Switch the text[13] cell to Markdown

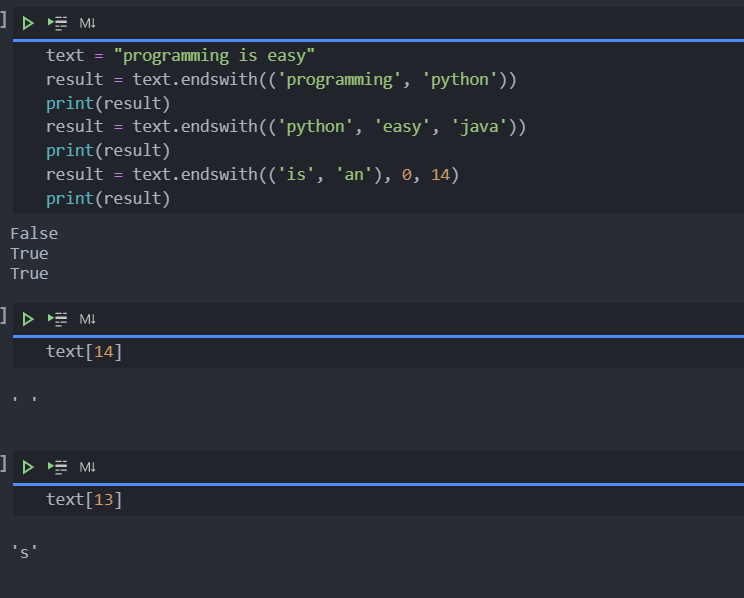pos(87,467)
